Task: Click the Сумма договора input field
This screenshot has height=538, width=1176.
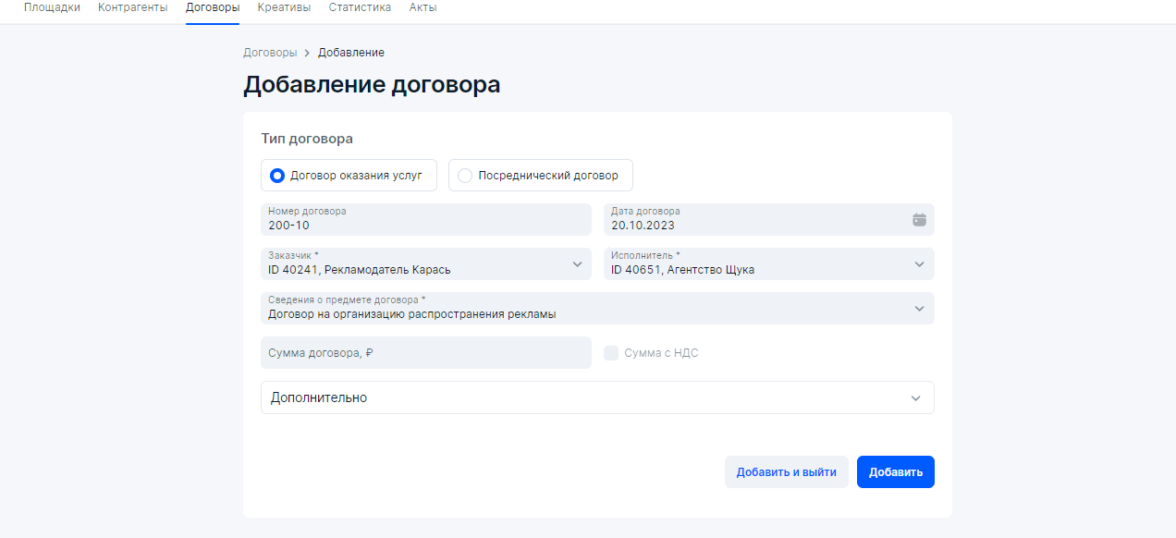Action: (426, 353)
